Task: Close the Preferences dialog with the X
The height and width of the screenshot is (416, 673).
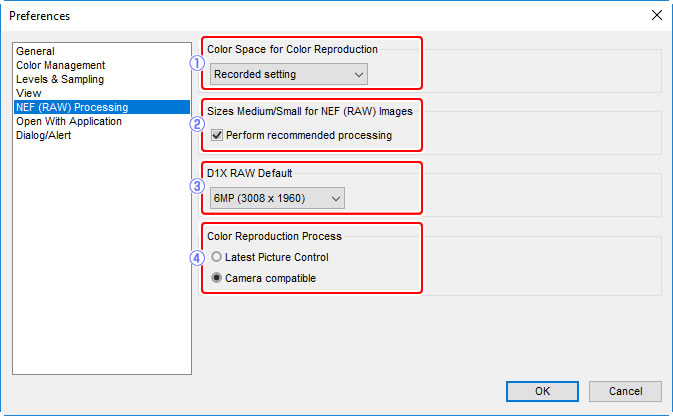Action: pyautogui.click(x=657, y=15)
